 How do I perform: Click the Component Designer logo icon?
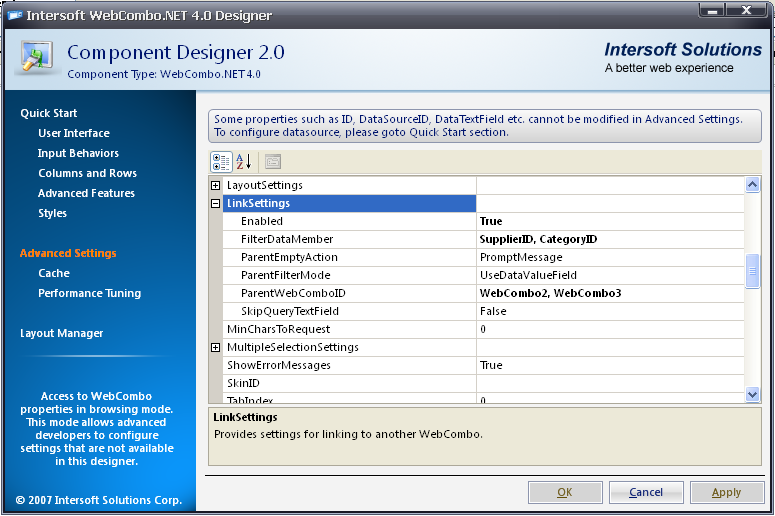[x=37, y=57]
